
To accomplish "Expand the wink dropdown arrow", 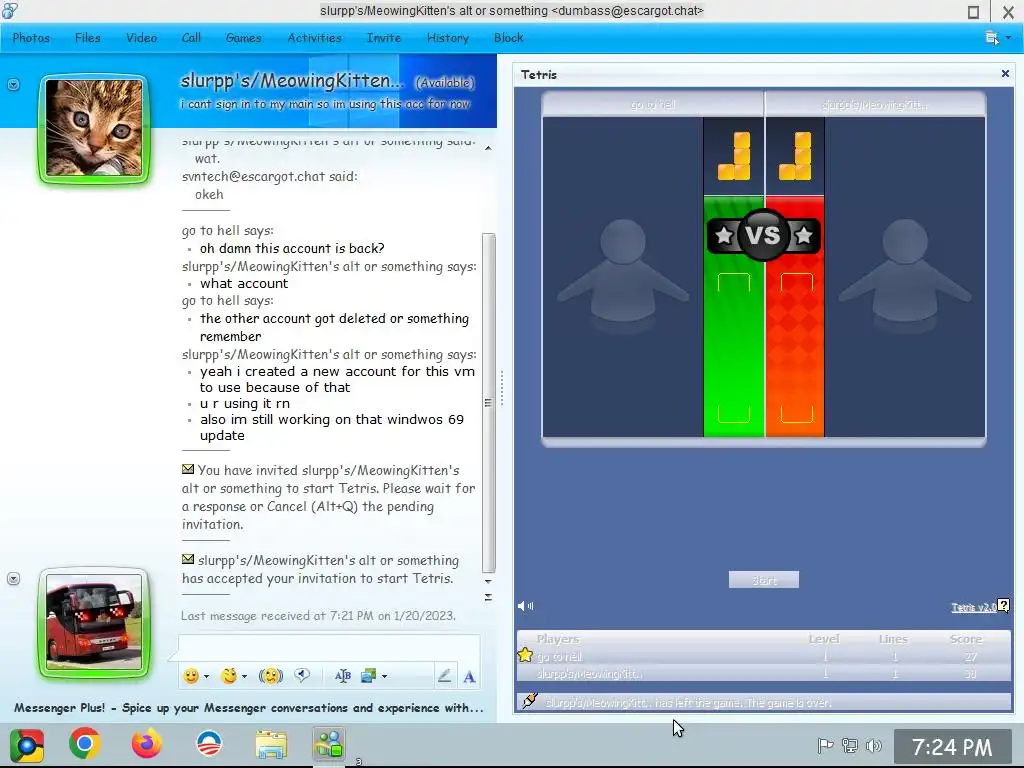I will pyautogui.click(x=244, y=677).
